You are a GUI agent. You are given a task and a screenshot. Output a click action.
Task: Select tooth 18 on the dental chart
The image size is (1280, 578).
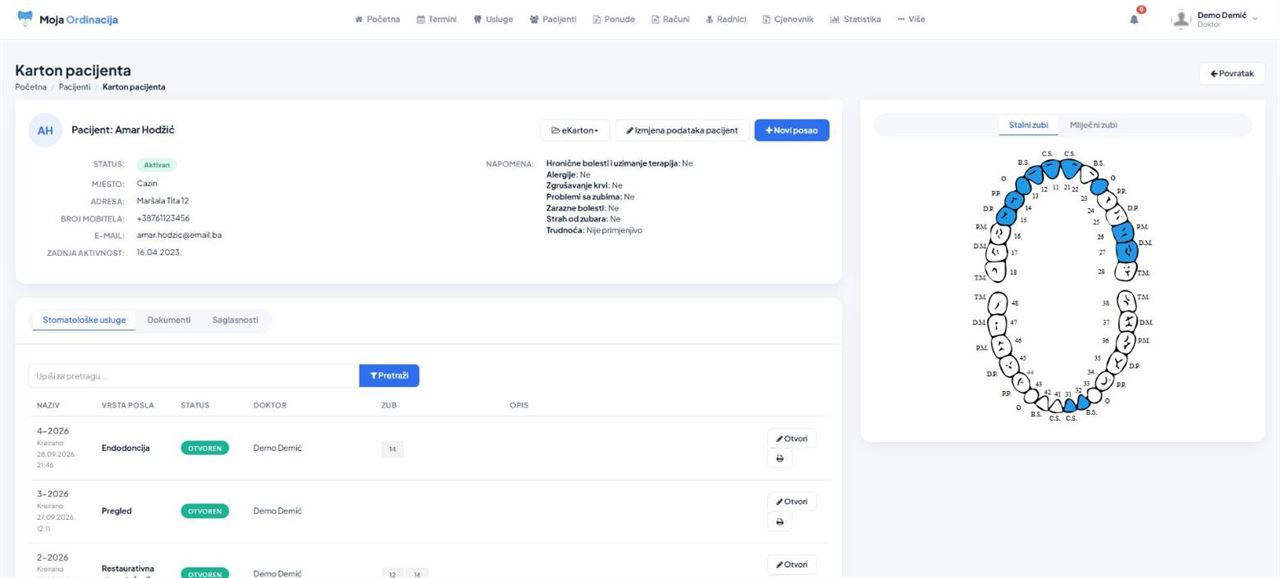(x=997, y=271)
